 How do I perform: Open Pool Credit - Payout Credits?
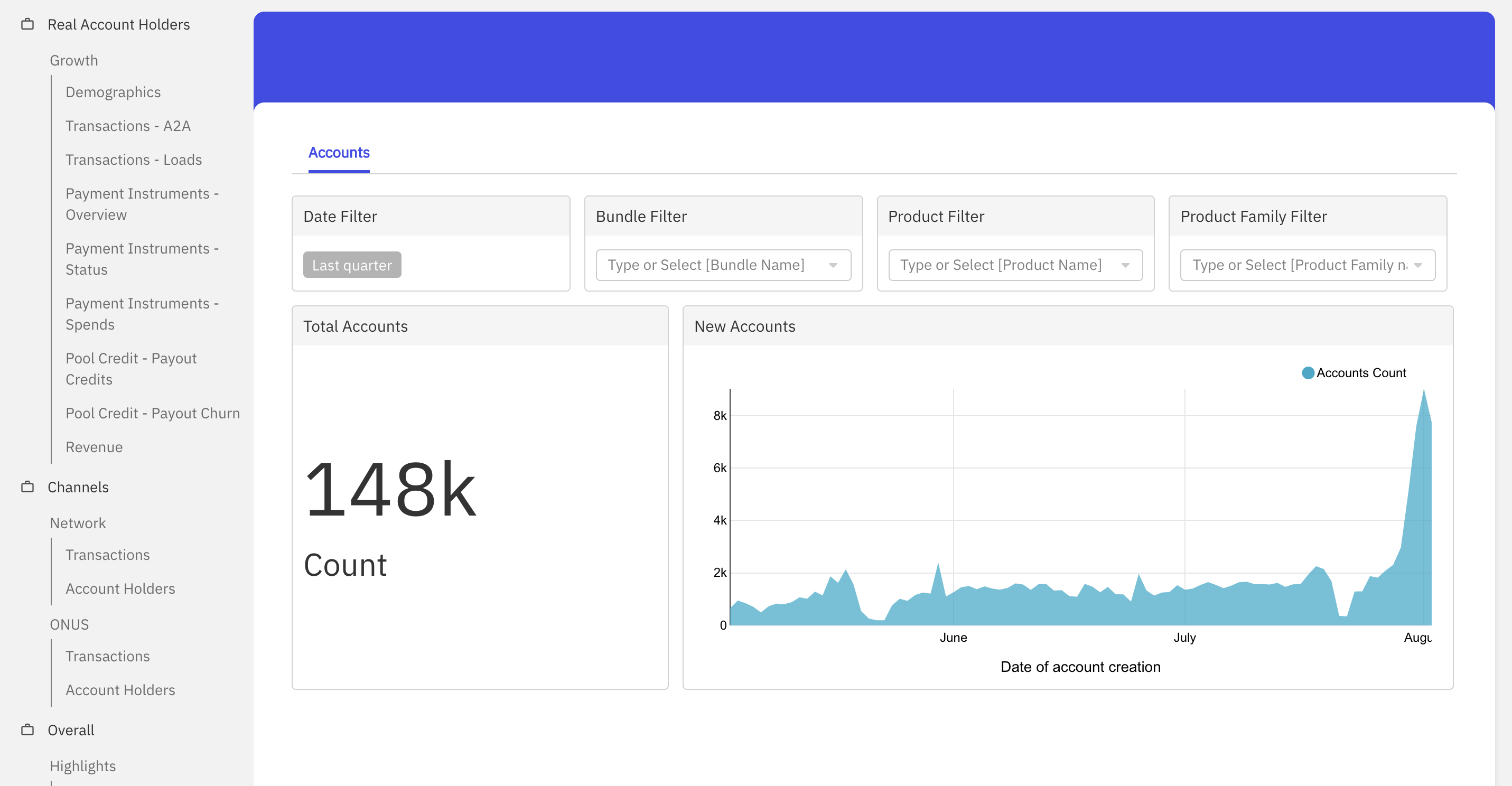coord(131,369)
